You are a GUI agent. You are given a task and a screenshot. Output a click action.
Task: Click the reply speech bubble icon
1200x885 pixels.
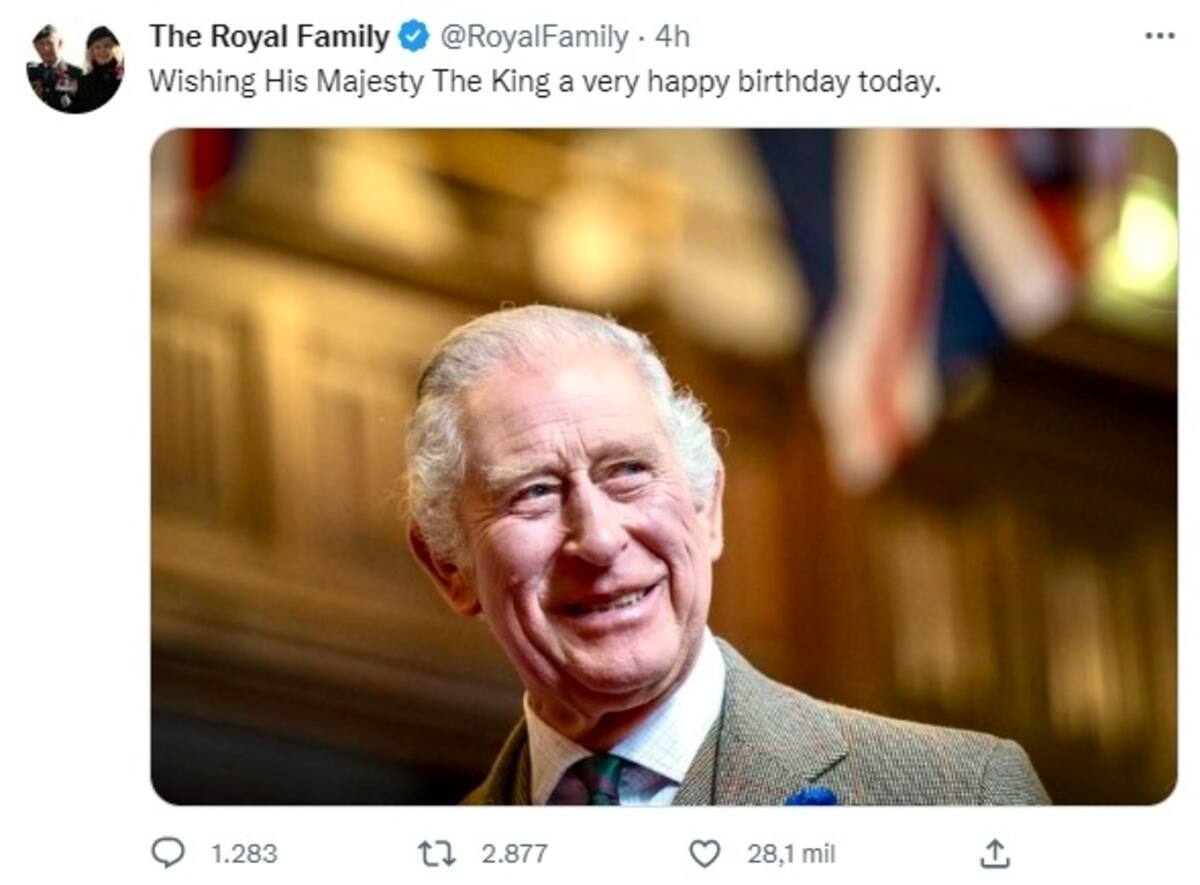168,852
